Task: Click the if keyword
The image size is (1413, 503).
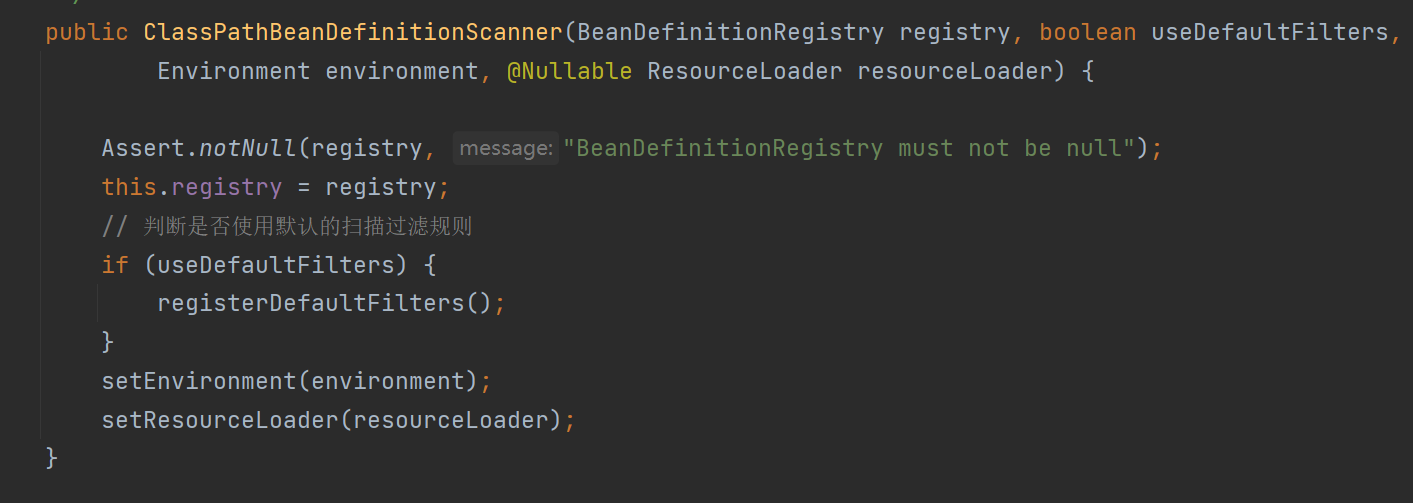Action: 115,265
